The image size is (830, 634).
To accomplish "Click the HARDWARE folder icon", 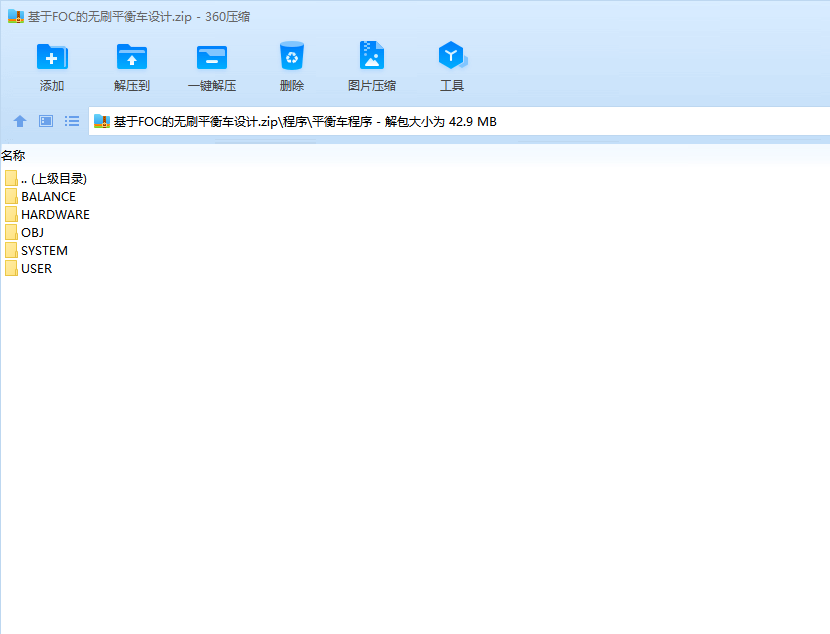I will [x=11, y=214].
